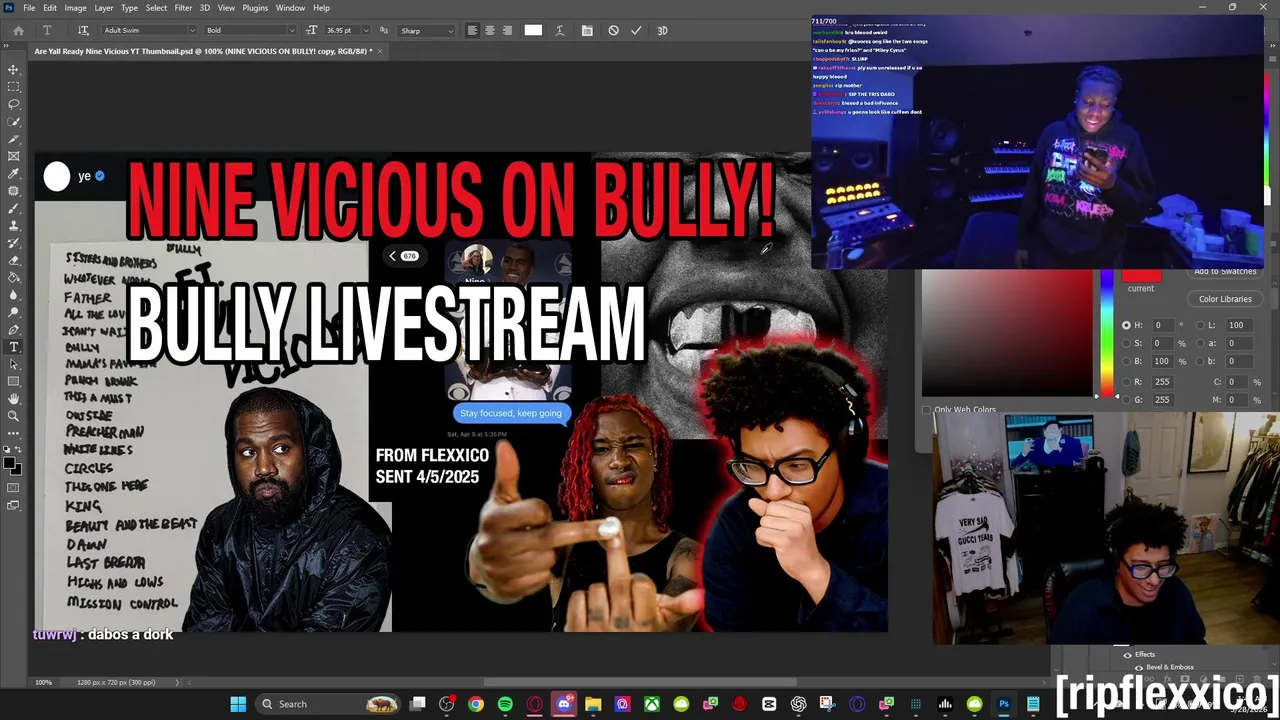Open the status bar document info arrow
The width and height of the screenshot is (1280, 720).
[x=178, y=682]
